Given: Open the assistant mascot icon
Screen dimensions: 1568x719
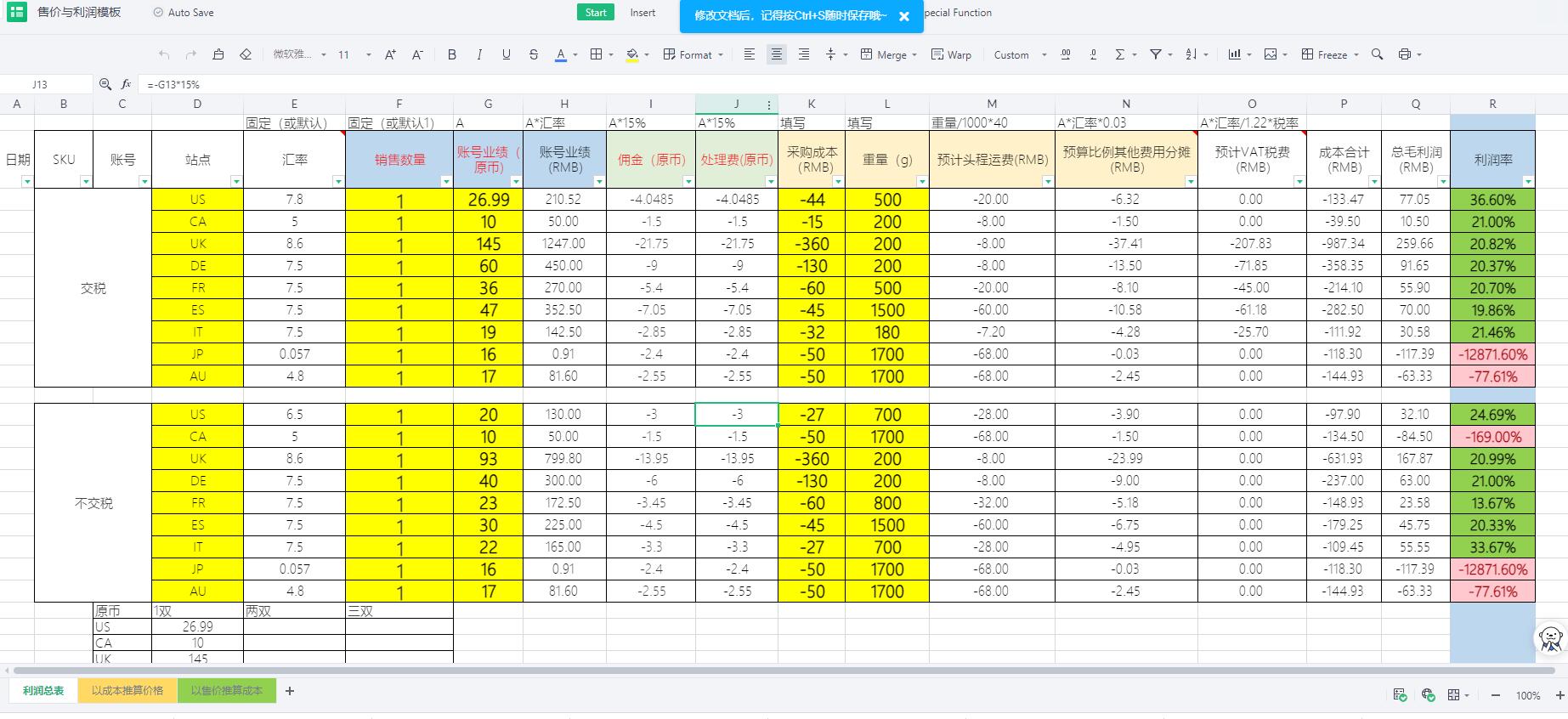Looking at the screenshot, I should 1550,638.
